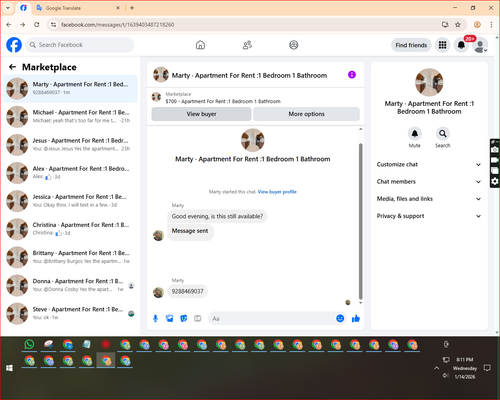Viewport: 500px width, 400px height.
Task: Open the Christina conversation in the list
Action: point(70,229)
